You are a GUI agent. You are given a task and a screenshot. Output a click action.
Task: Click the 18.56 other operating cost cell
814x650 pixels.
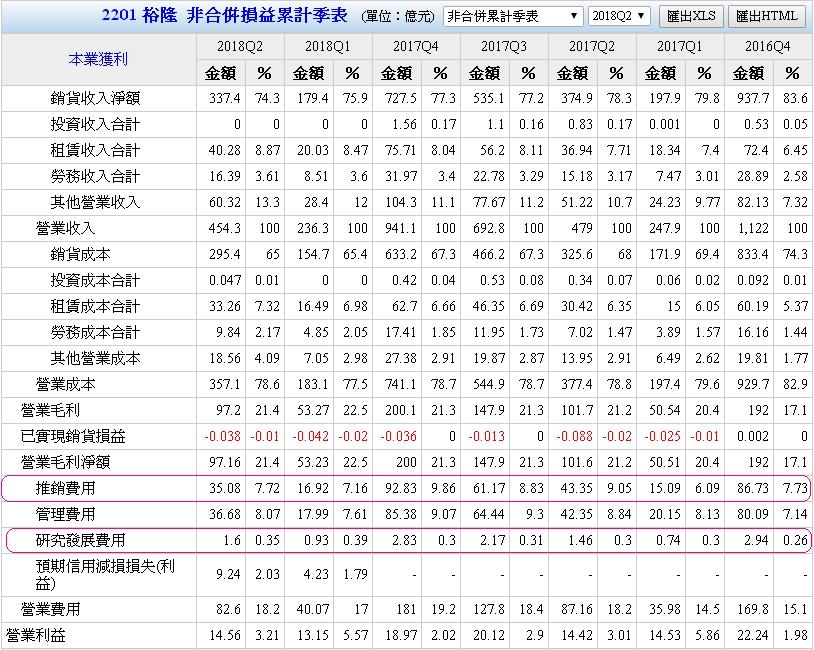225,358
